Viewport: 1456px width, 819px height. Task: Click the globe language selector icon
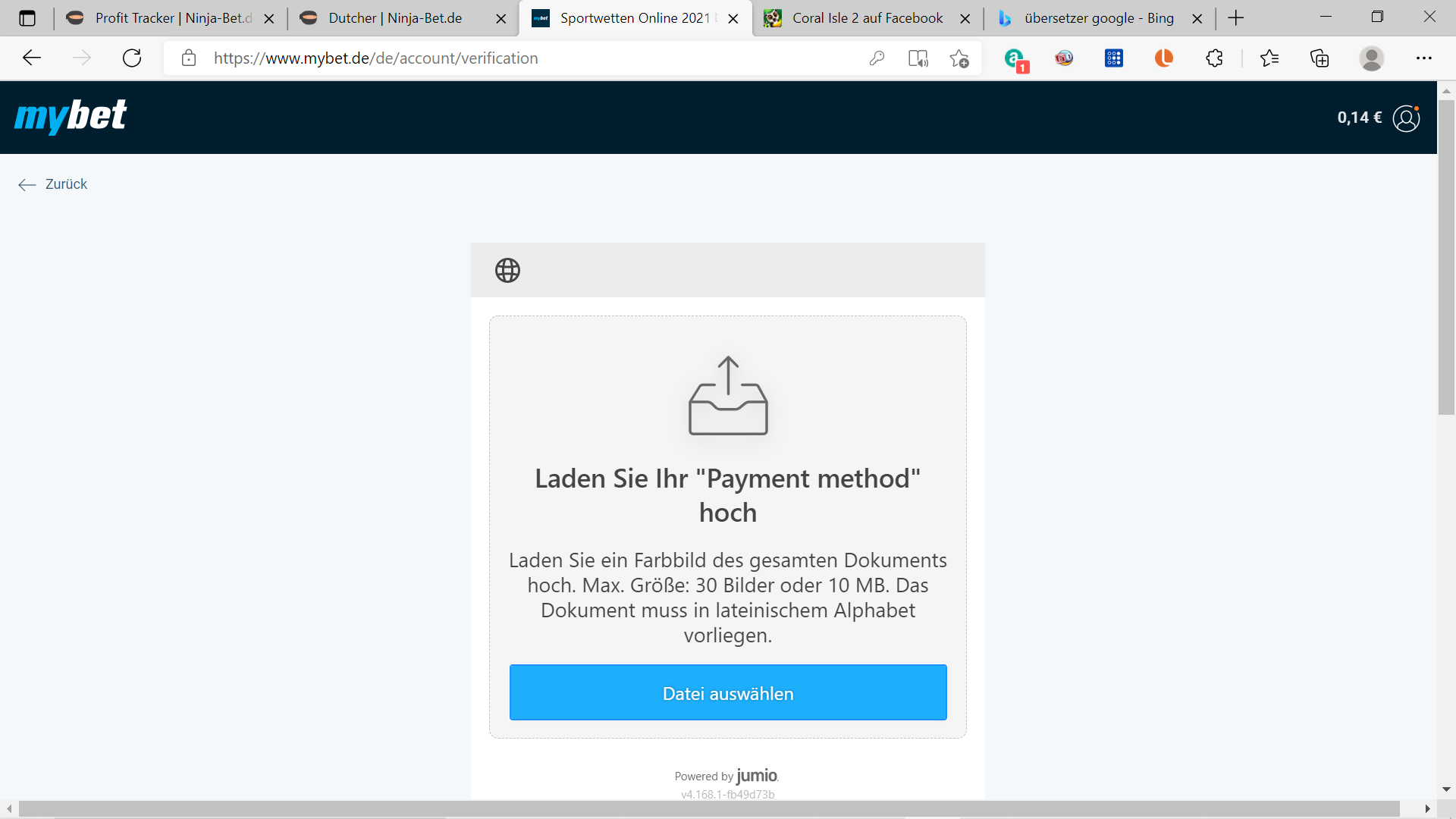point(507,270)
